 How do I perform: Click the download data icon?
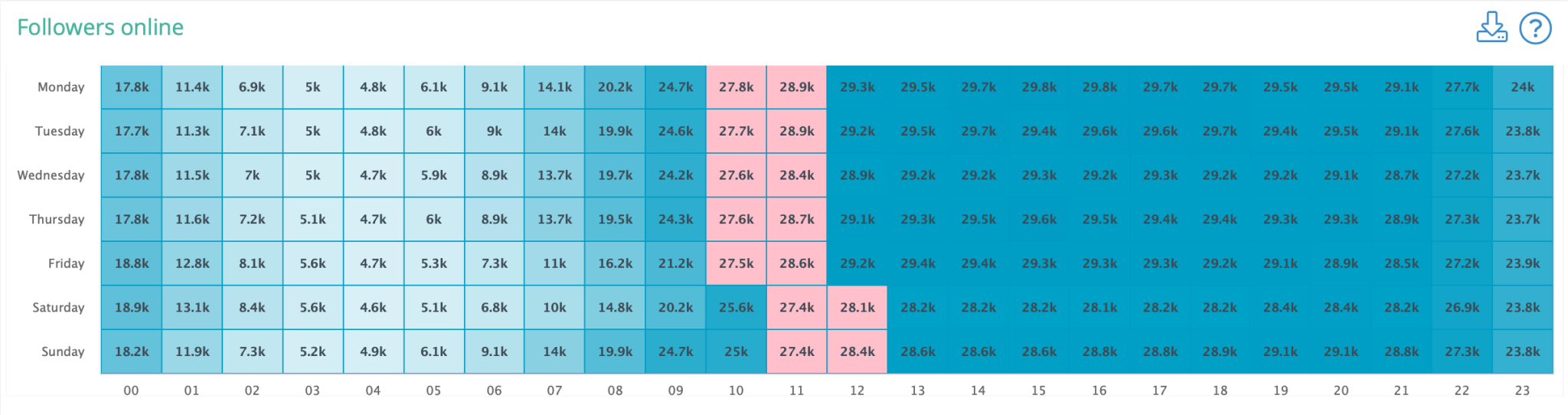coord(1491,28)
